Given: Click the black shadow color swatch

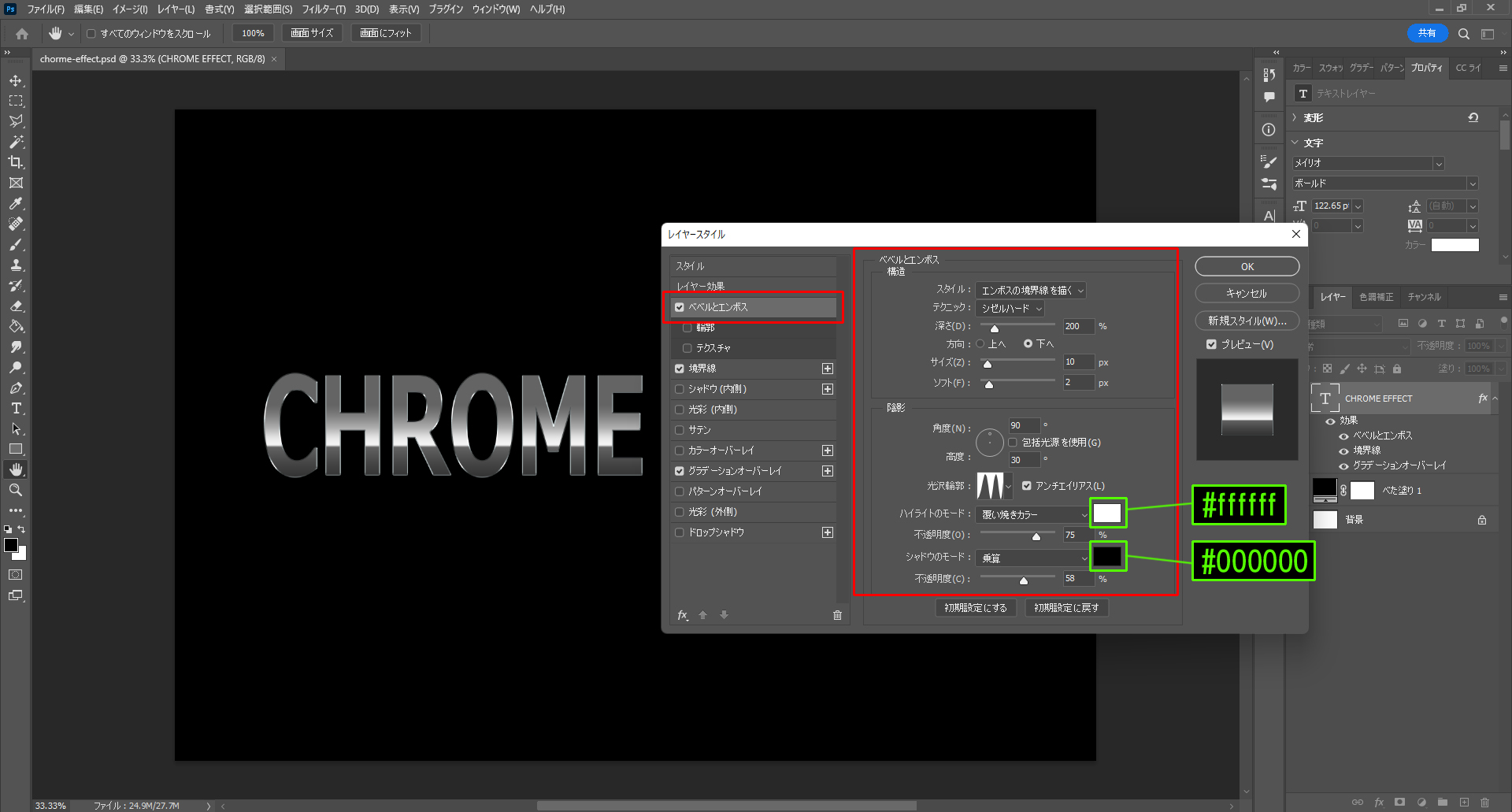Looking at the screenshot, I should click(1106, 557).
